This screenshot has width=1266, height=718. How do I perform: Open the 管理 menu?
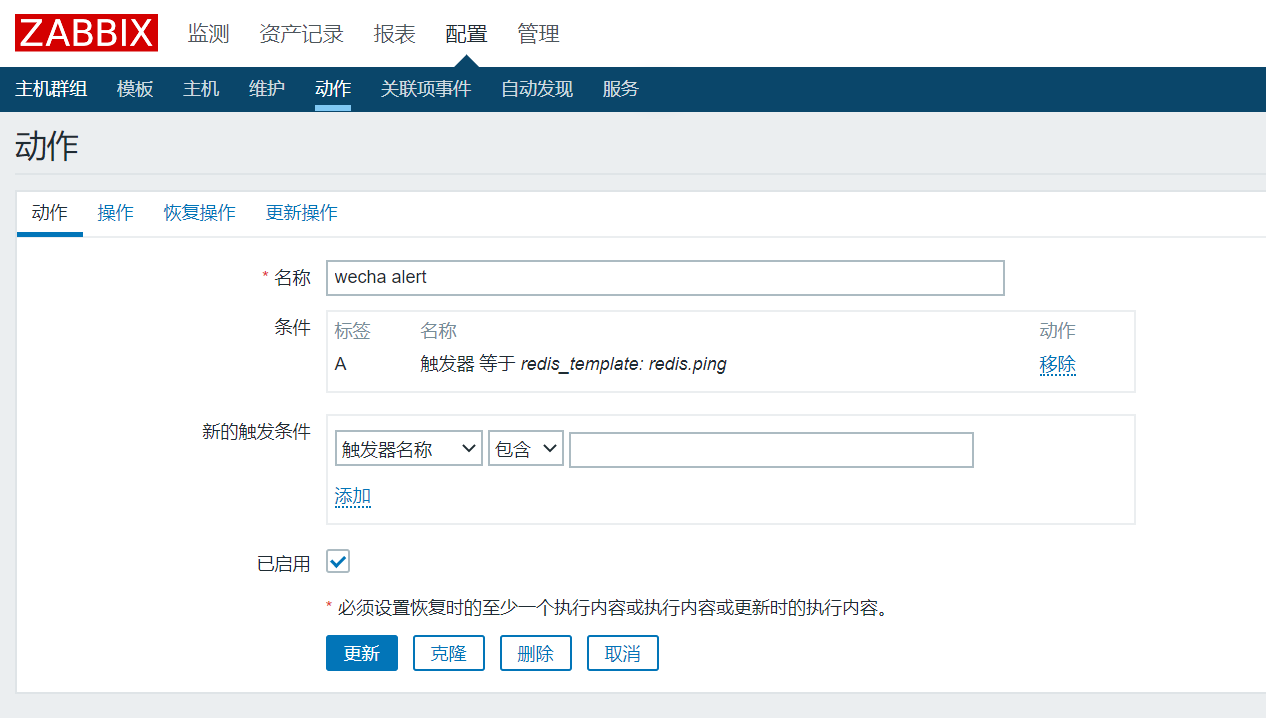[538, 34]
